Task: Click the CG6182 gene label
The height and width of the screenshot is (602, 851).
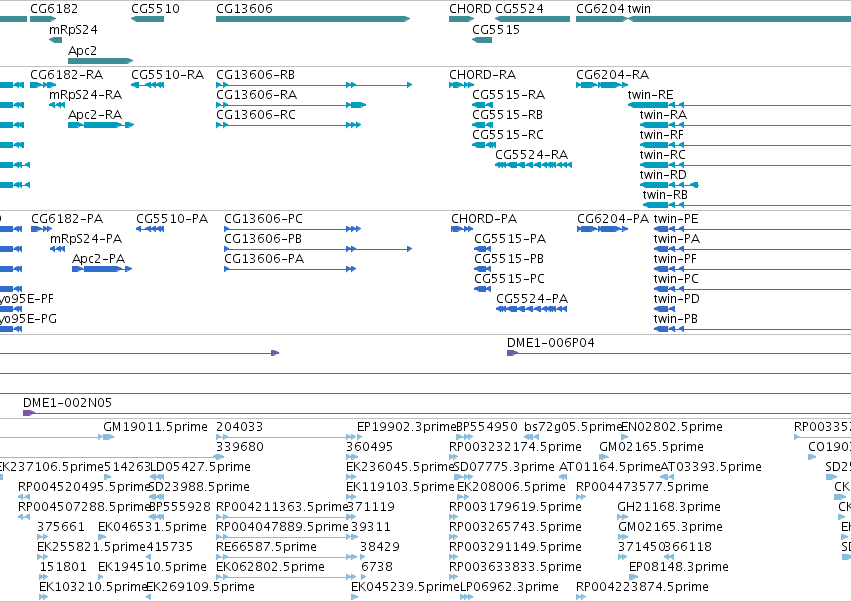Action: (54, 9)
